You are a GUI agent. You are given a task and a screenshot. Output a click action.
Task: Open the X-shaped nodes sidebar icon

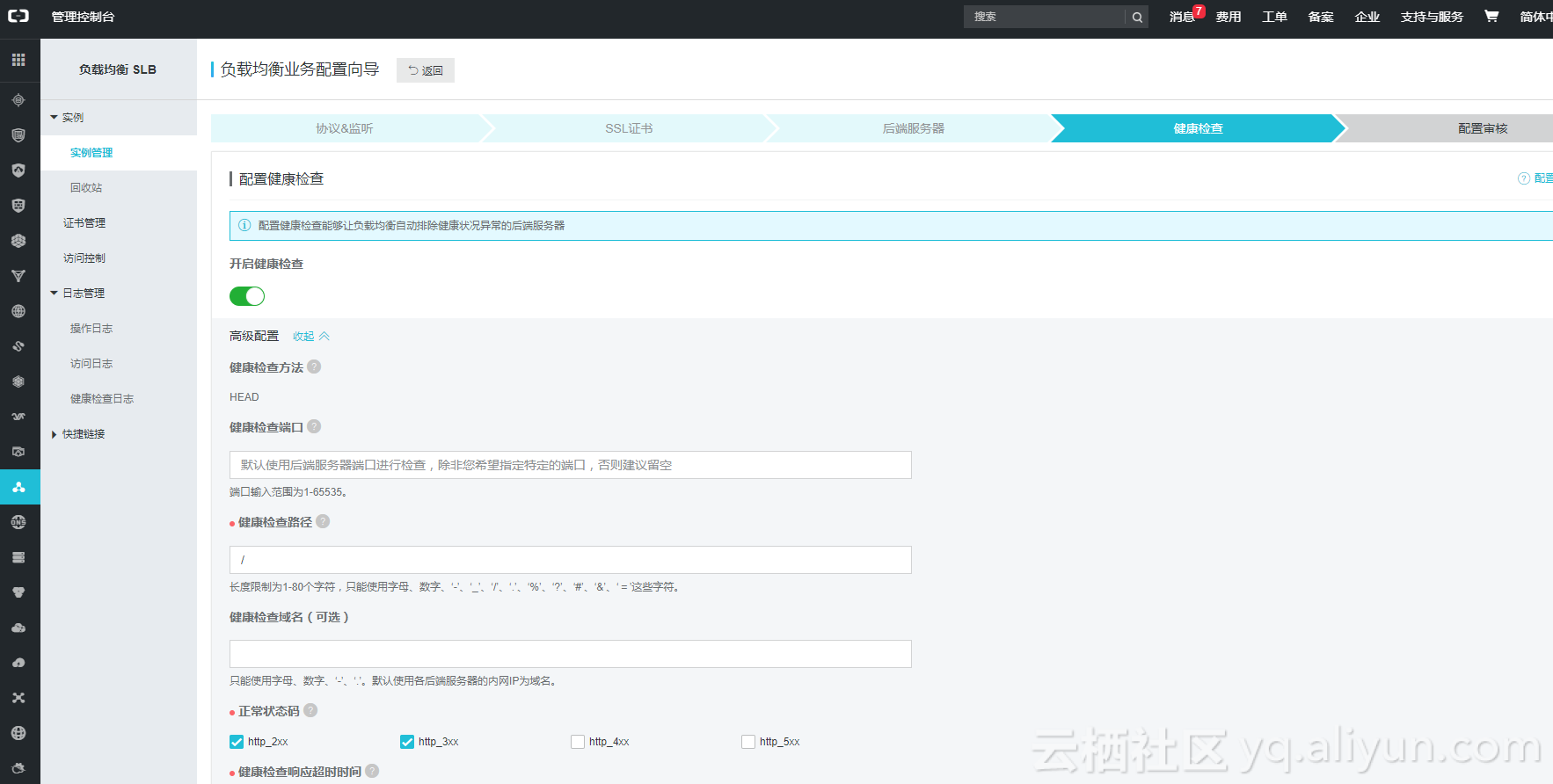18,698
